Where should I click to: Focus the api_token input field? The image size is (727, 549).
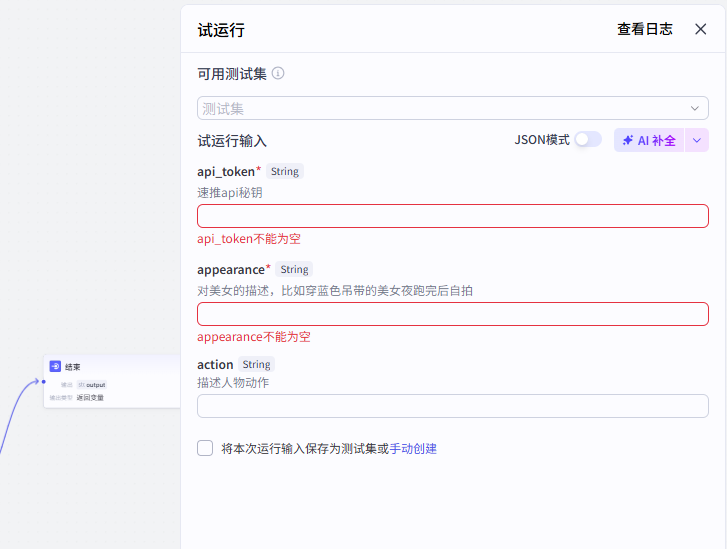click(452, 216)
